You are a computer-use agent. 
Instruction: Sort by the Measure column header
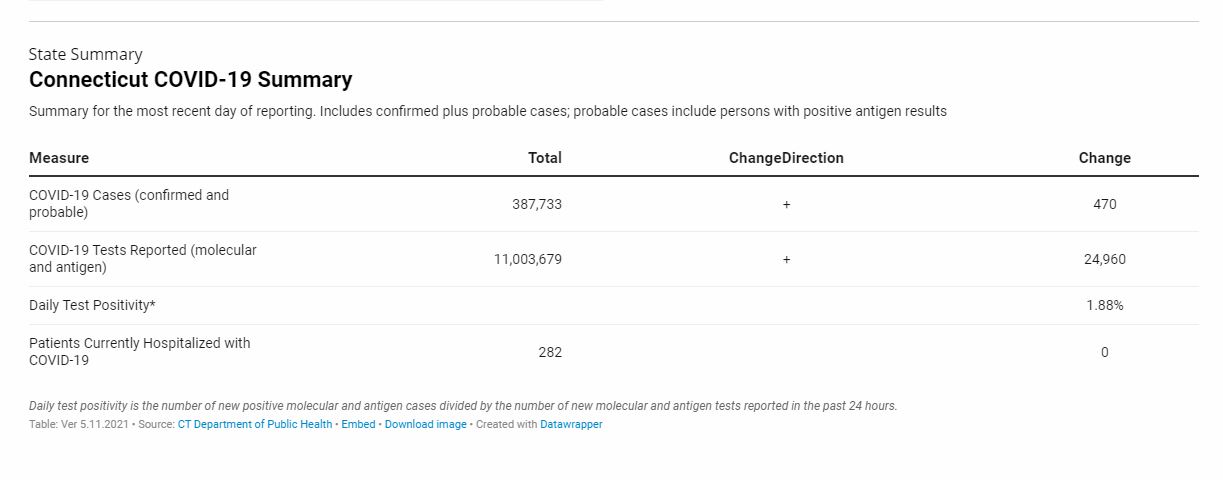point(59,158)
